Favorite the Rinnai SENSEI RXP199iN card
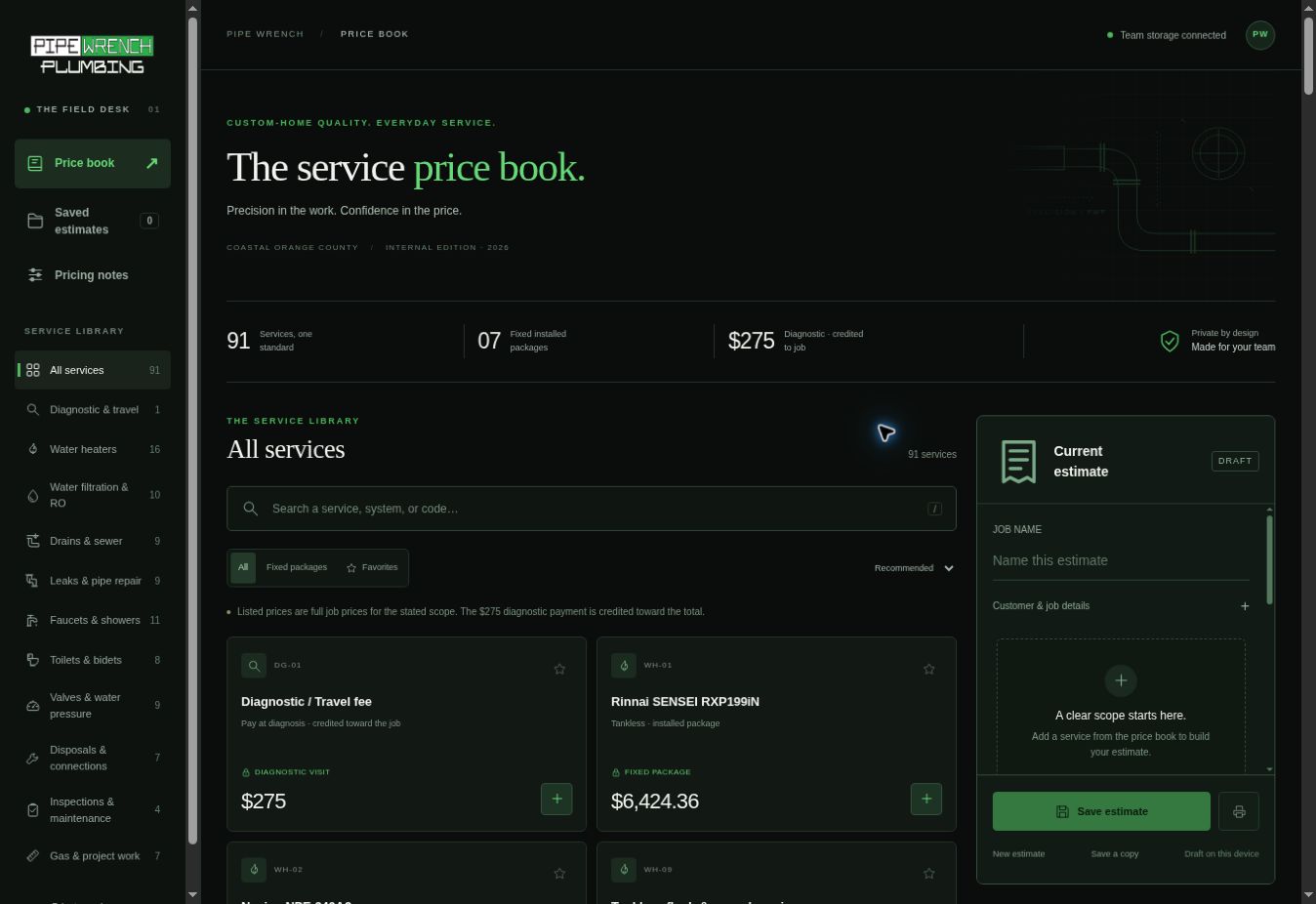The width and height of the screenshot is (1316, 904). [x=929, y=669]
